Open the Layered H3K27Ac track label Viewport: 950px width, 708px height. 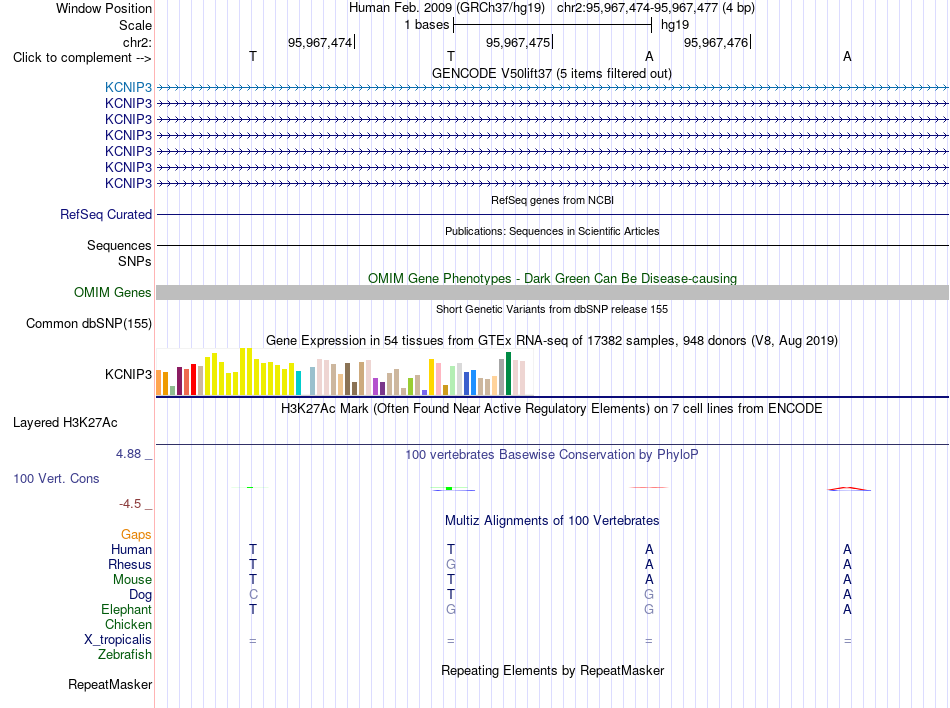click(65, 423)
